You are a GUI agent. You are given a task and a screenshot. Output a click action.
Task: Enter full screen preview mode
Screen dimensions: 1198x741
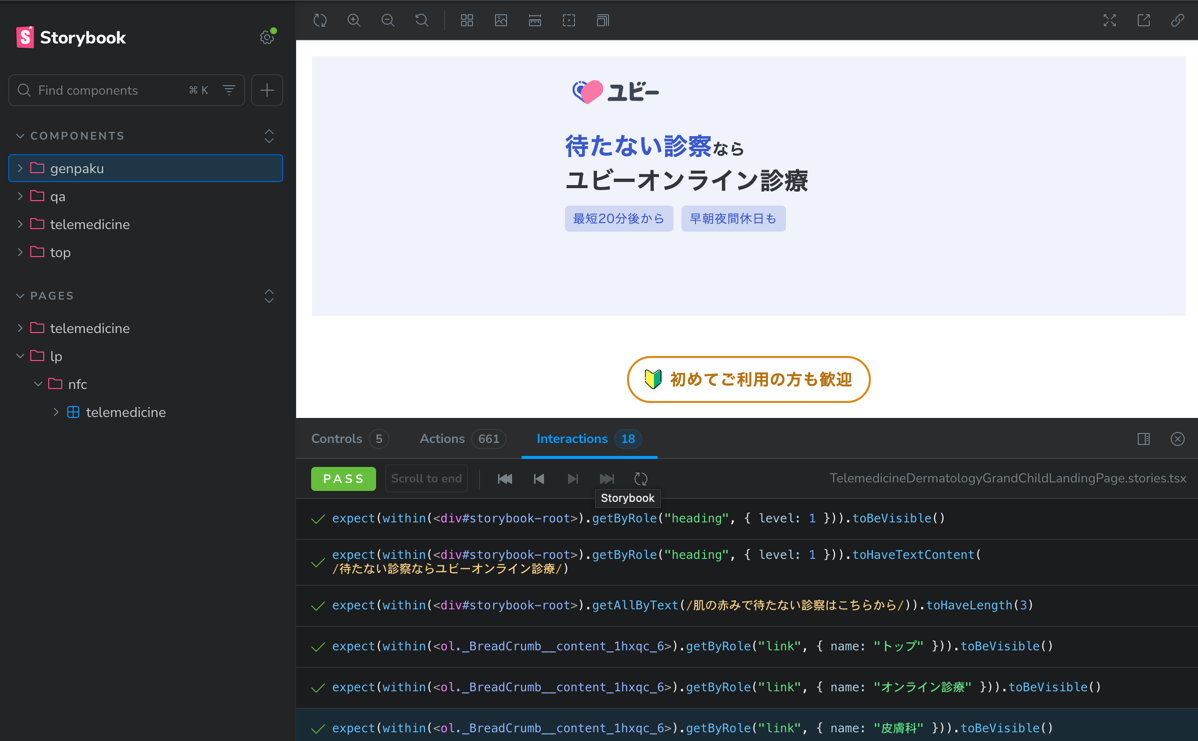point(1109,21)
